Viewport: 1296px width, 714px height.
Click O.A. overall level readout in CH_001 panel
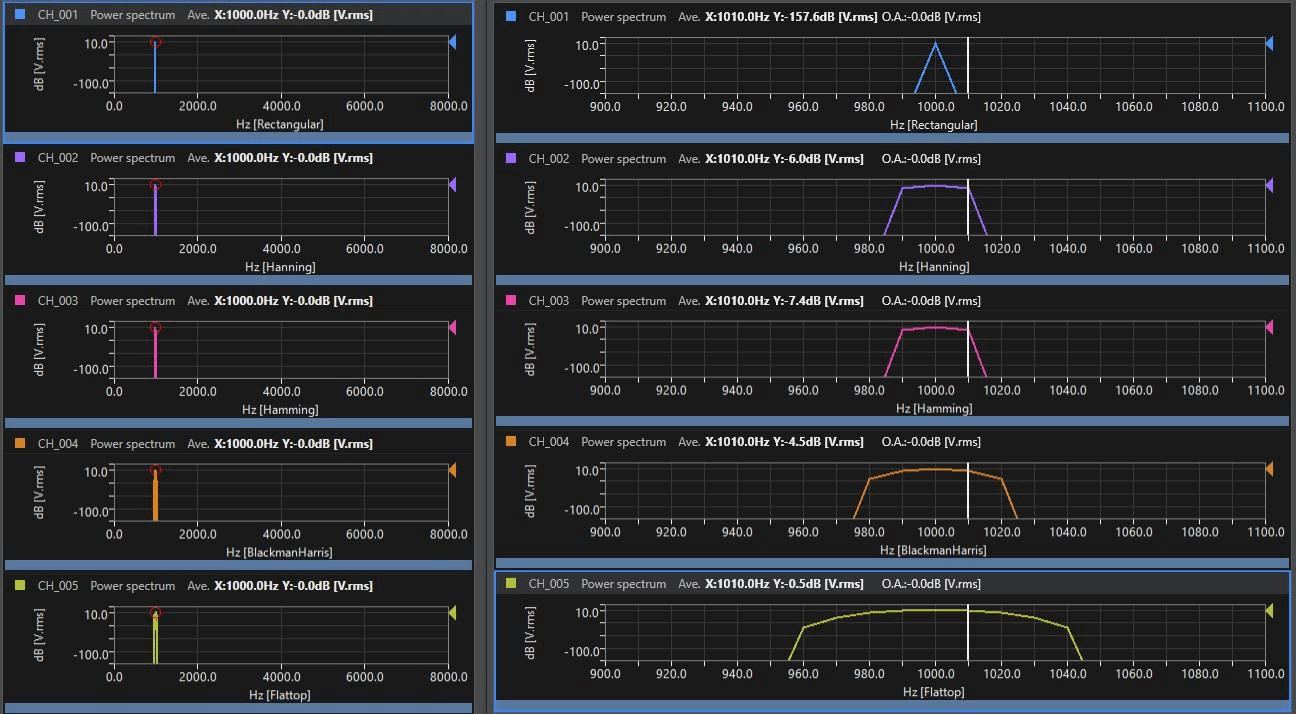coord(931,17)
